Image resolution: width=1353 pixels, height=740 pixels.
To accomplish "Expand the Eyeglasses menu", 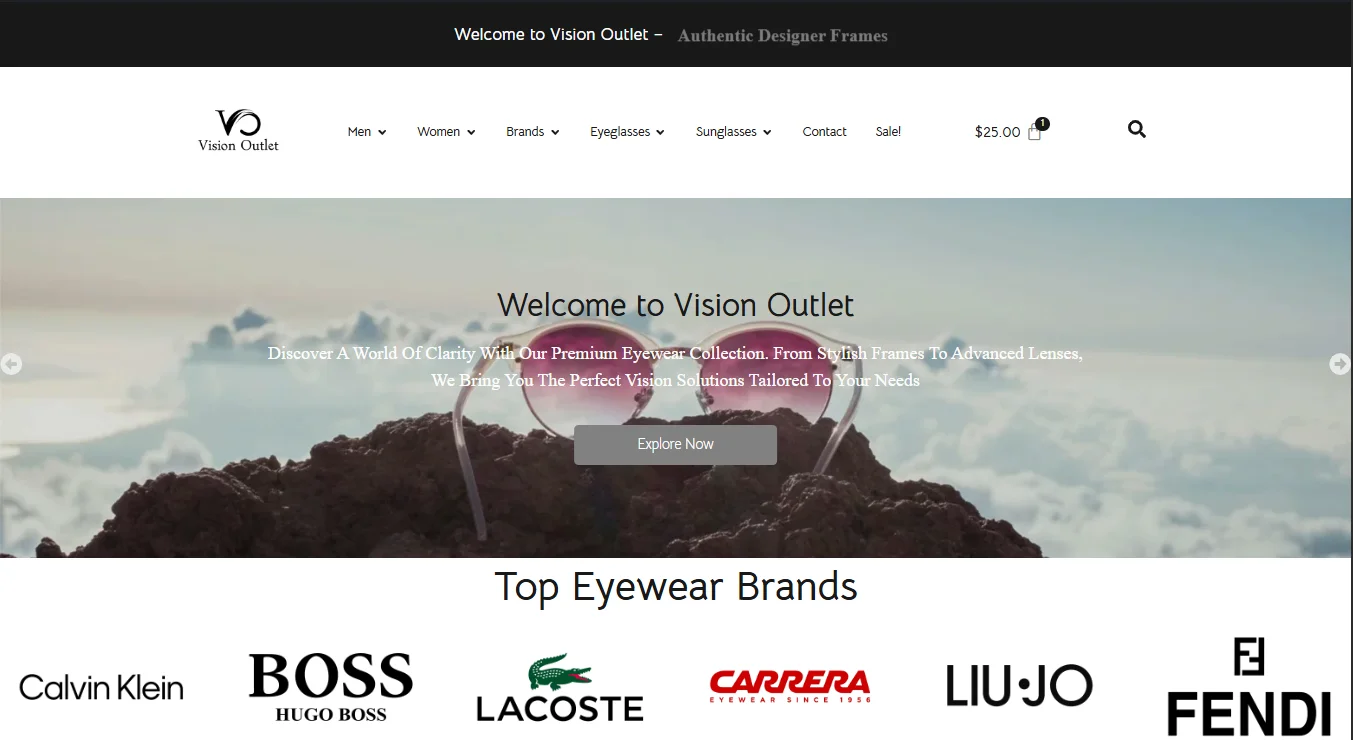I will coord(627,132).
